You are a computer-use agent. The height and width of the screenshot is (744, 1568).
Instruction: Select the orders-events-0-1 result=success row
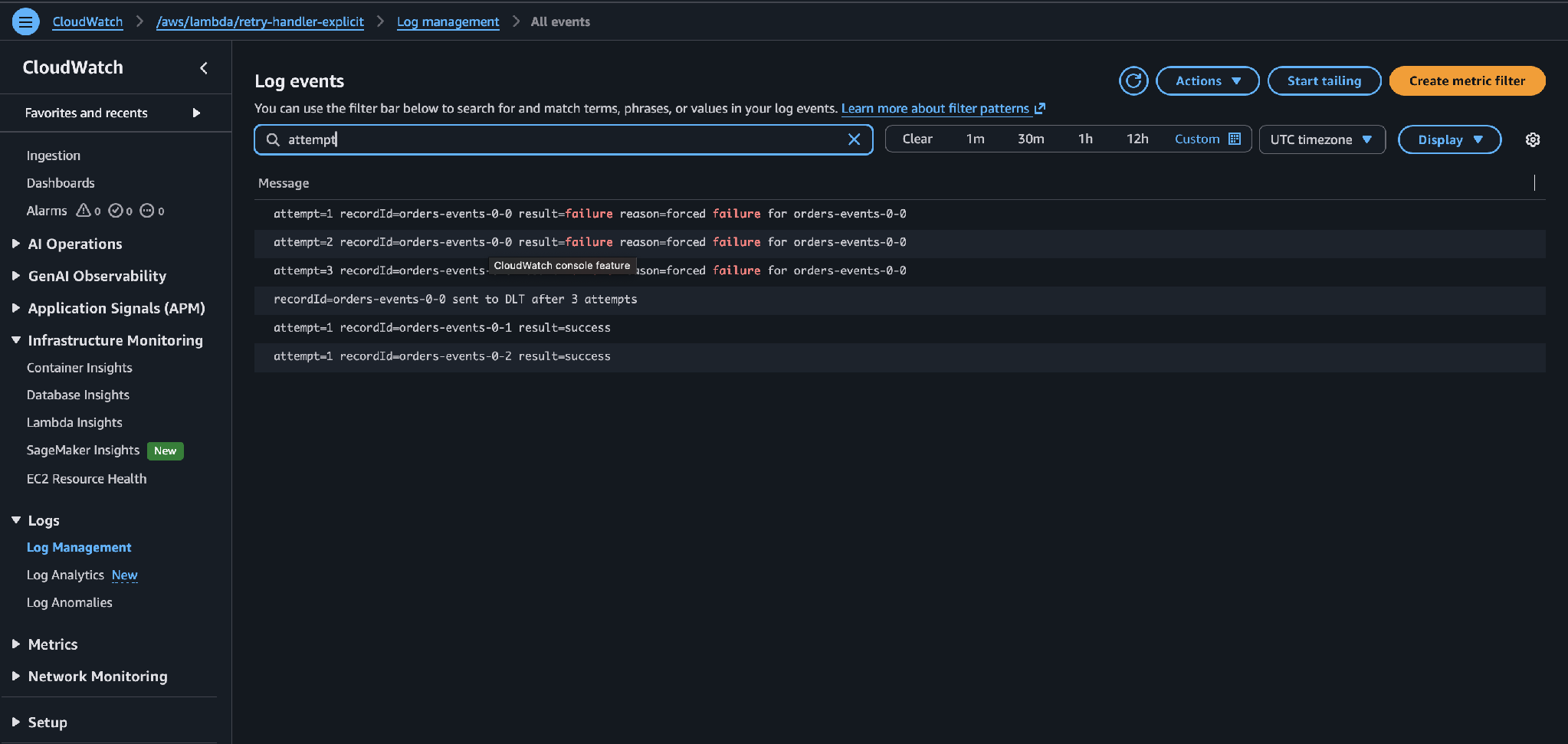pyautogui.click(x=900, y=328)
